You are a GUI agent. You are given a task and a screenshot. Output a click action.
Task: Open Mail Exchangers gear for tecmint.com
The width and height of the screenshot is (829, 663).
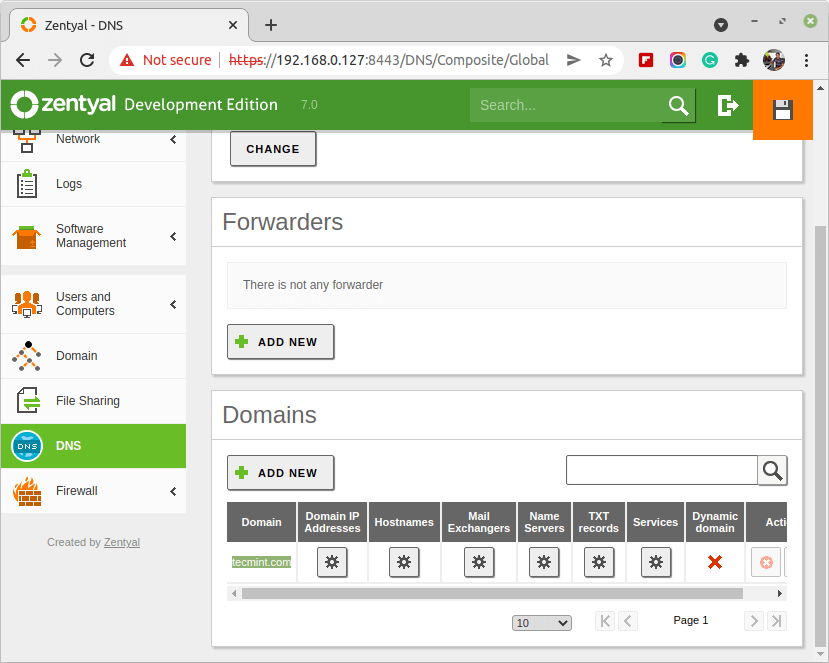479,561
